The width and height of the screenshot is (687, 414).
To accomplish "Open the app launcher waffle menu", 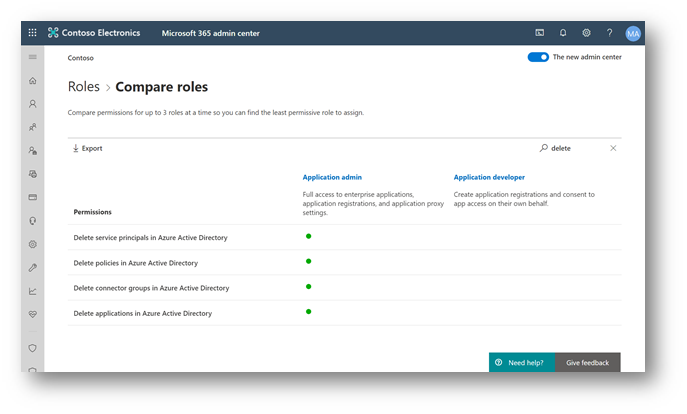I will pos(32,33).
